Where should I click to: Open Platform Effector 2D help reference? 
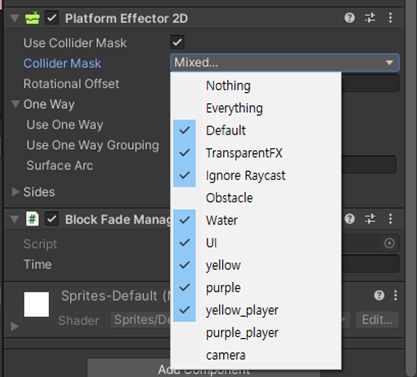(349, 18)
